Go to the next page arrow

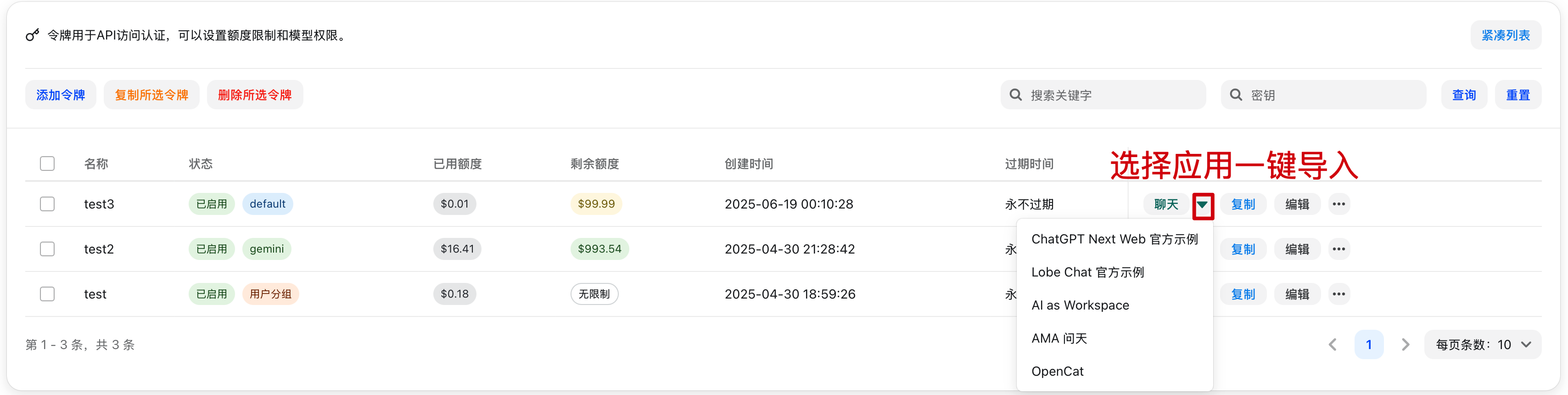pos(1405,344)
